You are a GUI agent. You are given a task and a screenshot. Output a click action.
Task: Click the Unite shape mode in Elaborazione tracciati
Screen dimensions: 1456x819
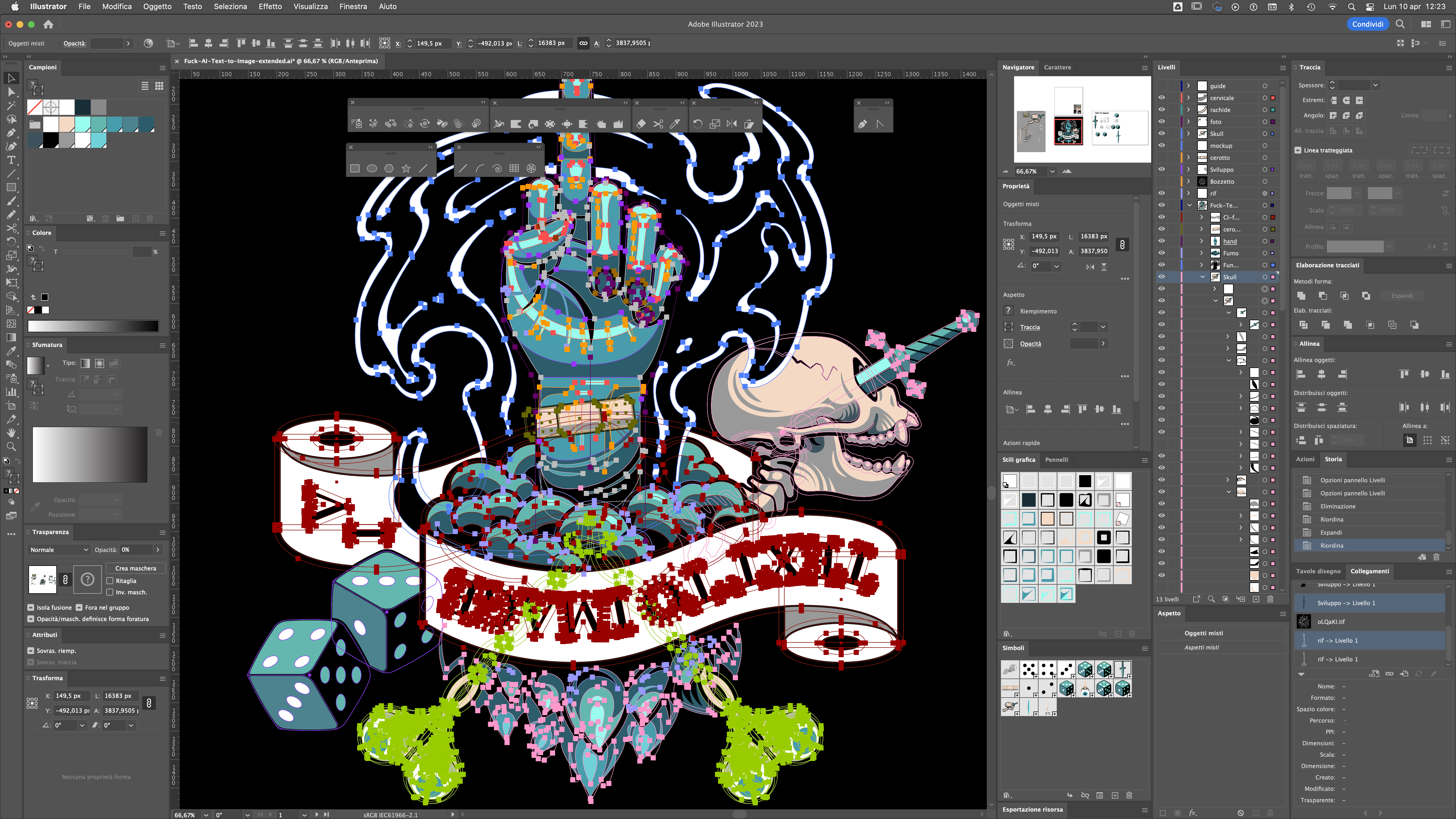(x=1301, y=296)
